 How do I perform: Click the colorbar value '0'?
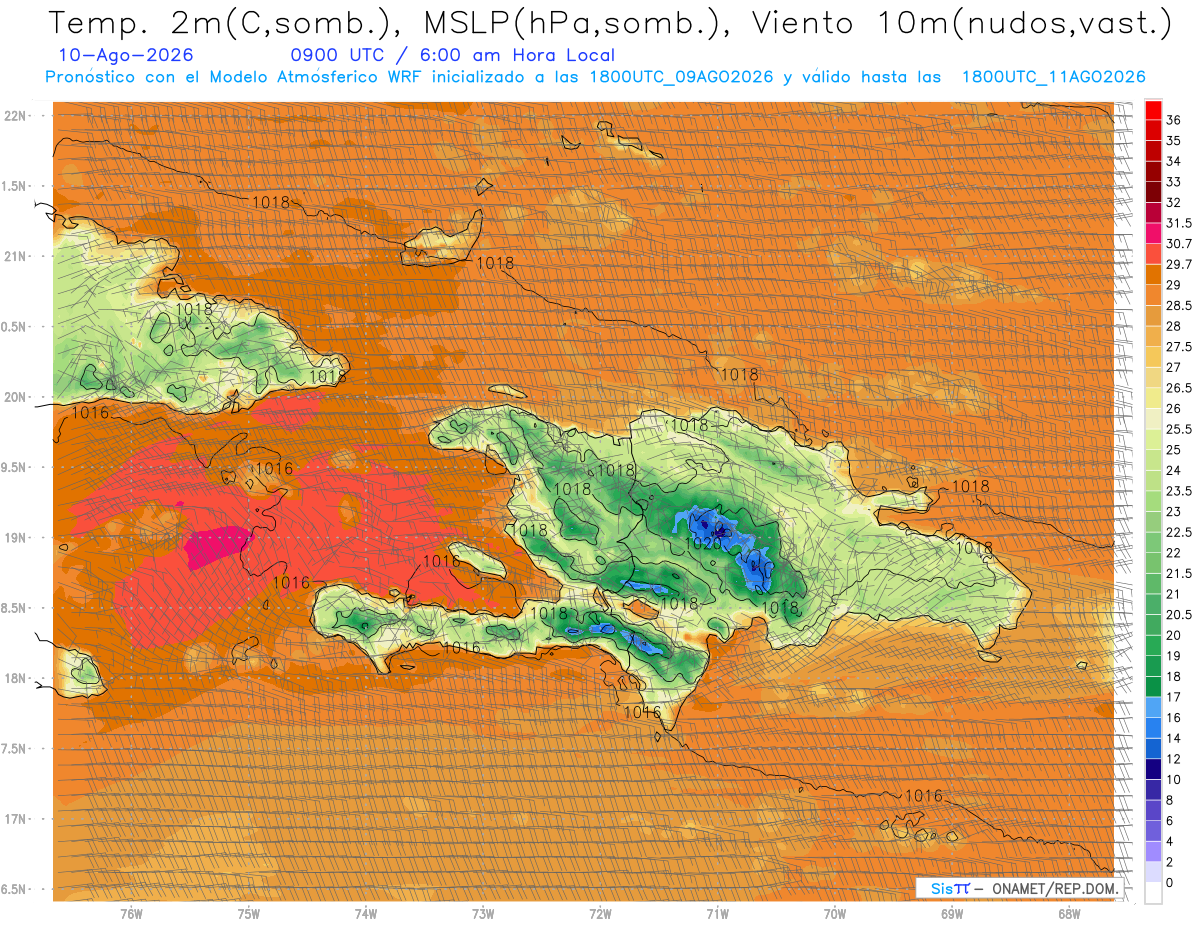click(1170, 883)
